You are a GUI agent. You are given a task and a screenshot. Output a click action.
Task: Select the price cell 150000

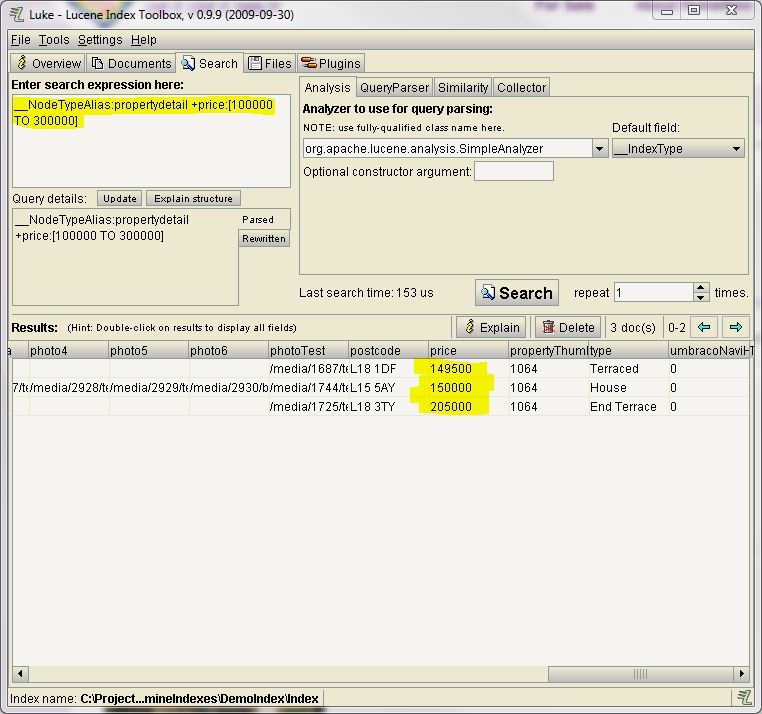pyautogui.click(x=468, y=388)
